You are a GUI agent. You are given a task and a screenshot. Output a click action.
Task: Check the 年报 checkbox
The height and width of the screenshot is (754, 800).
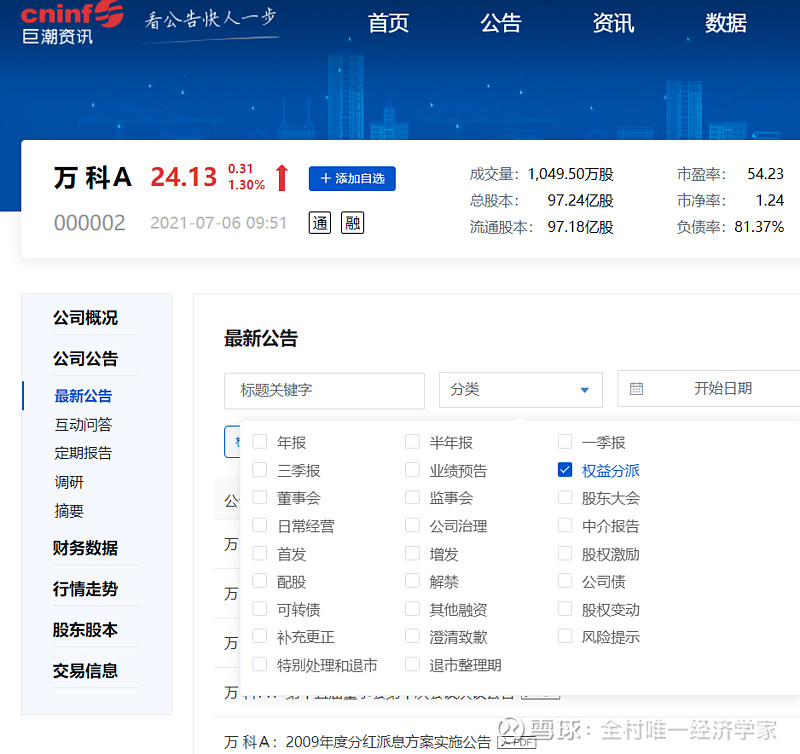pyautogui.click(x=260, y=441)
